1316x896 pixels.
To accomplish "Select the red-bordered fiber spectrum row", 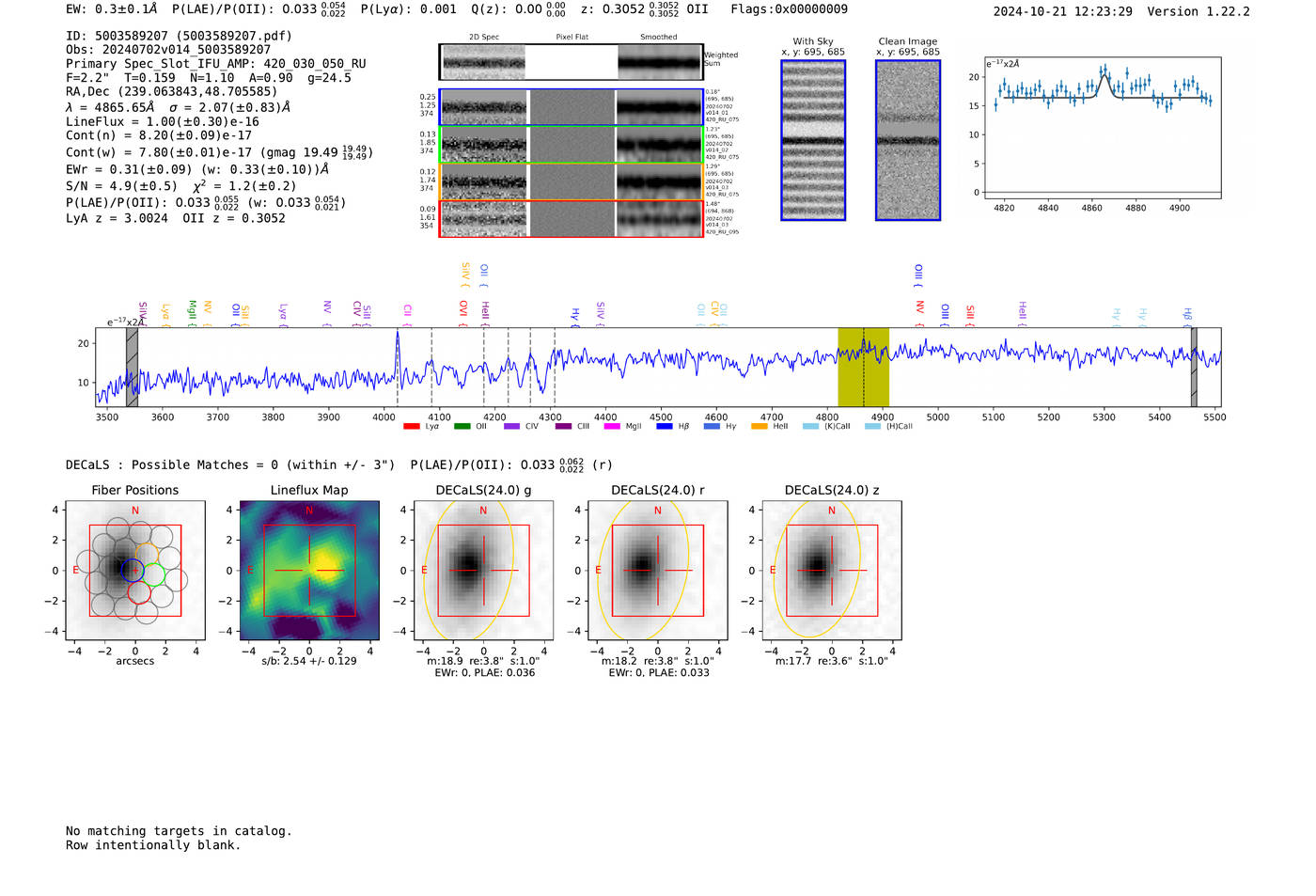I will coord(572,218).
